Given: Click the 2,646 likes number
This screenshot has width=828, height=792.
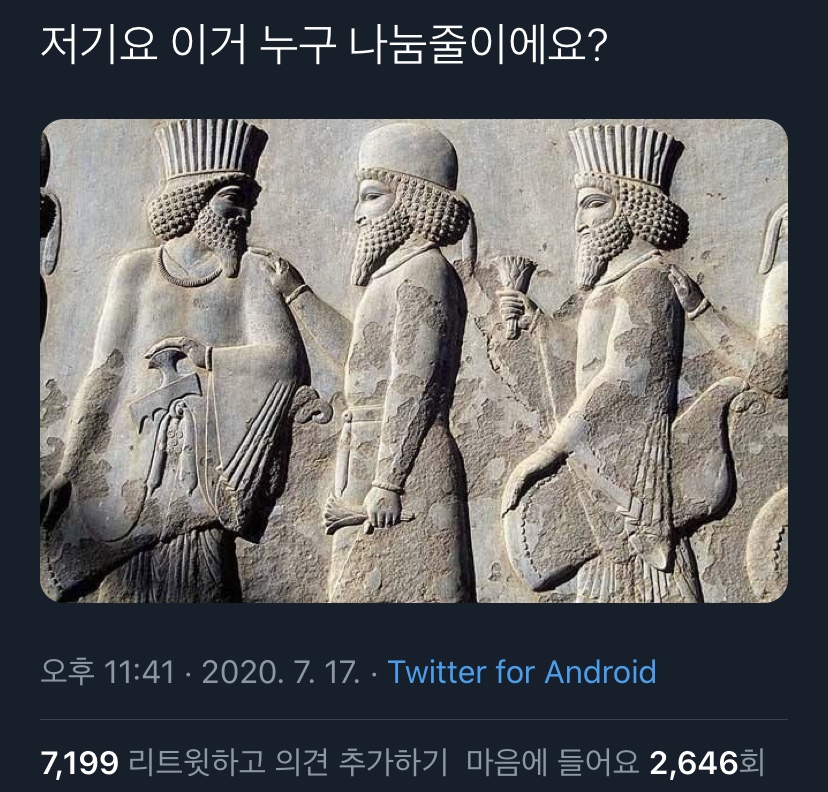Looking at the screenshot, I should pos(694,762).
